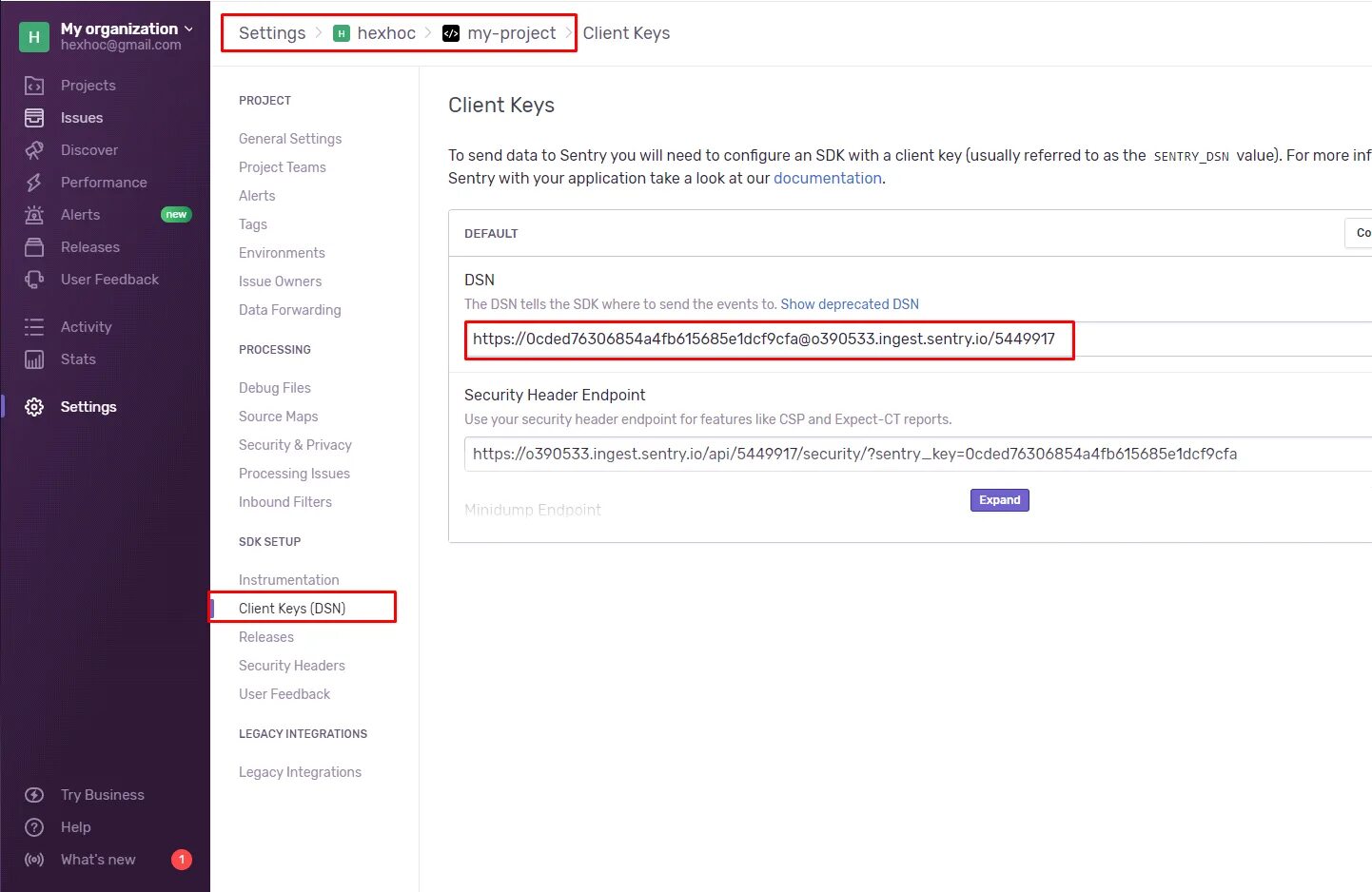This screenshot has height=892, width=1372.
Task: Click the Configure button on Default key
Action: tap(1359, 233)
